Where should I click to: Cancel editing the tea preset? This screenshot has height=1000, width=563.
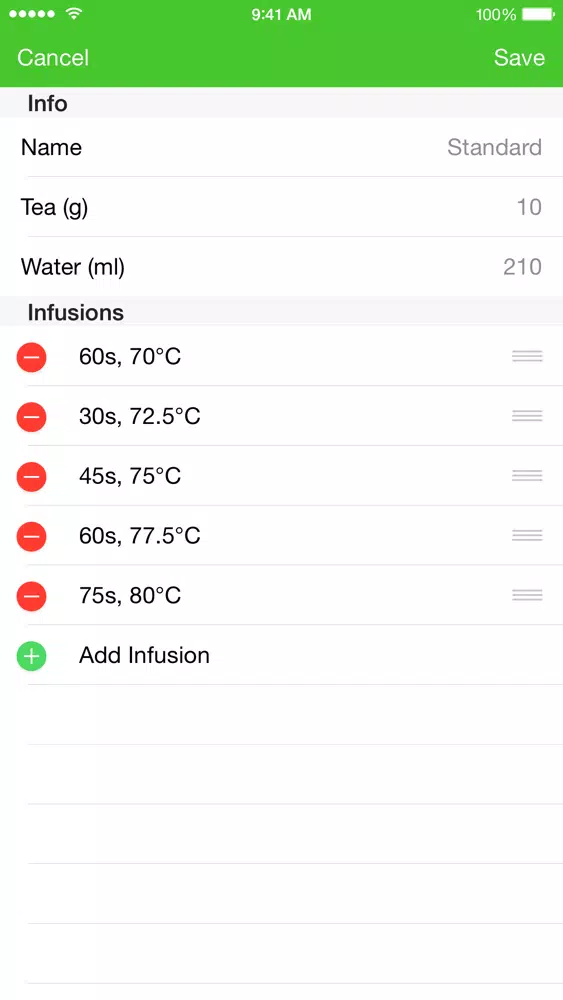[53, 57]
